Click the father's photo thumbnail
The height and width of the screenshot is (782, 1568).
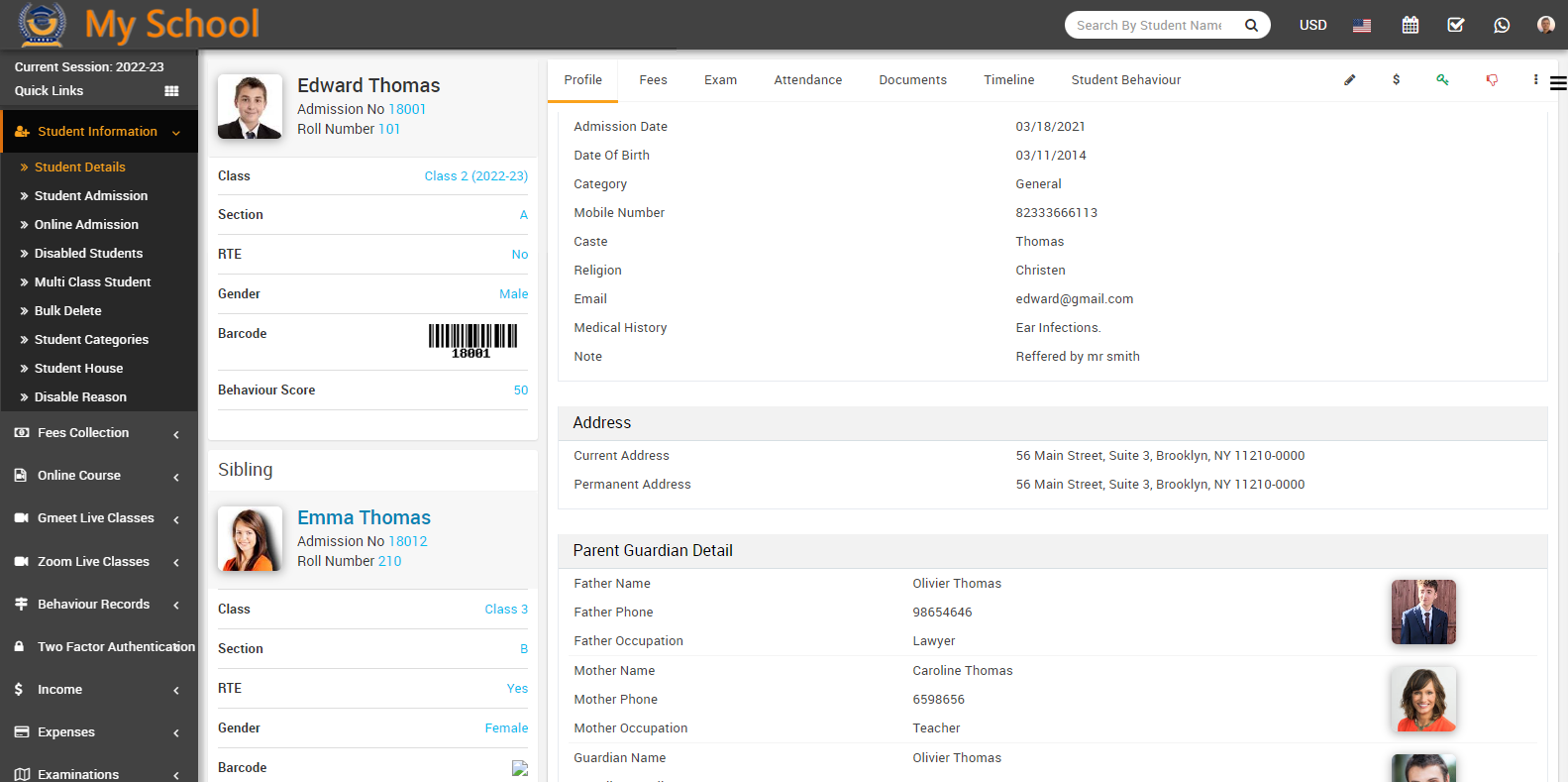coord(1423,612)
